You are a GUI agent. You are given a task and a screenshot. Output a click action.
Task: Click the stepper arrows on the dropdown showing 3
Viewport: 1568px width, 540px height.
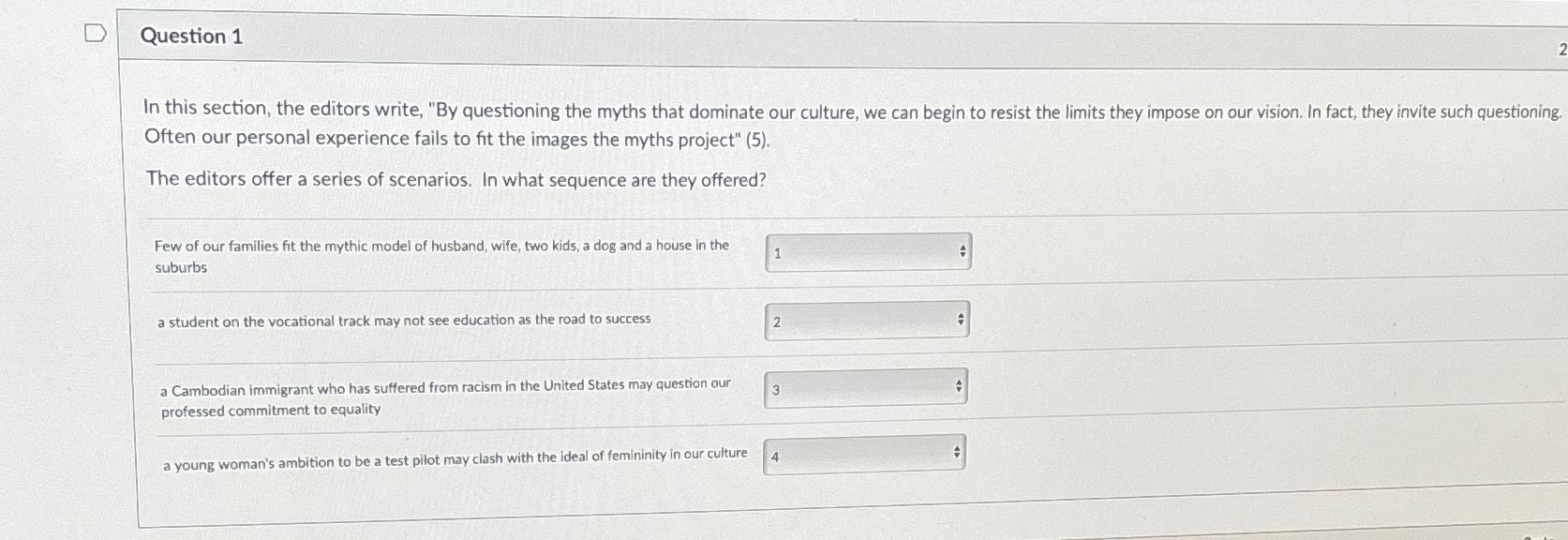pos(958,384)
